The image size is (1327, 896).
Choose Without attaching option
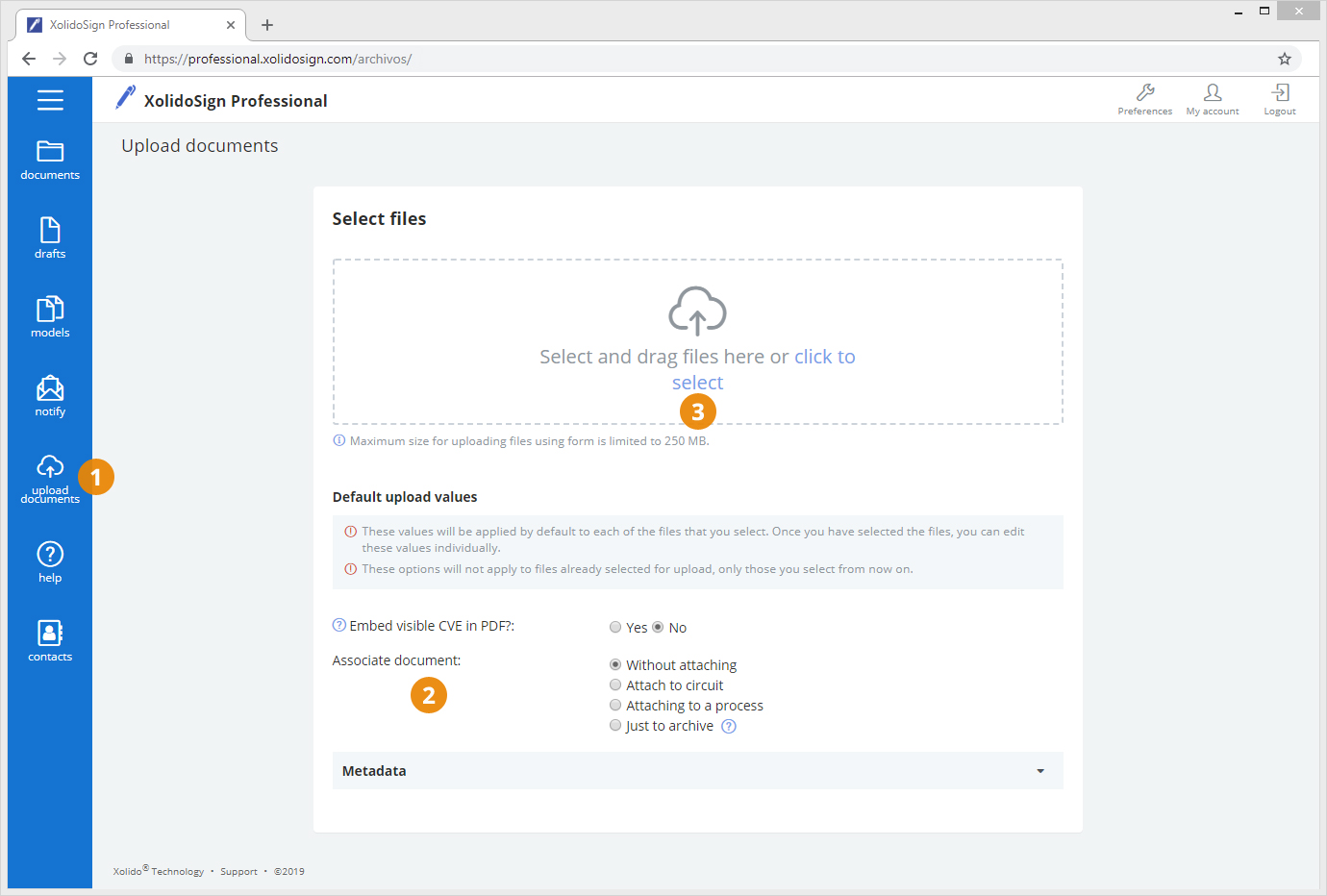(615, 664)
